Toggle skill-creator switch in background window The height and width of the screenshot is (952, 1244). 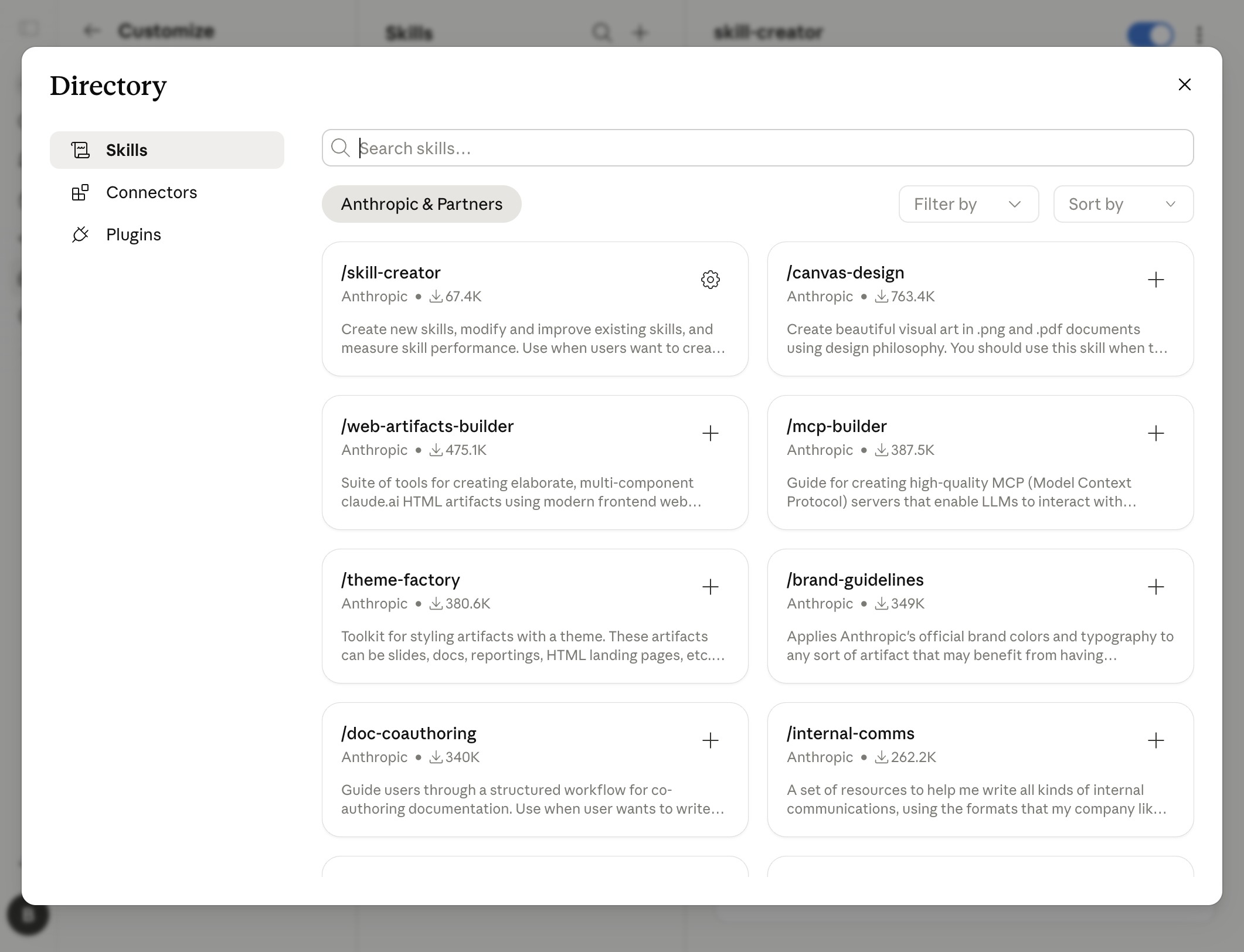(x=1151, y=35)
